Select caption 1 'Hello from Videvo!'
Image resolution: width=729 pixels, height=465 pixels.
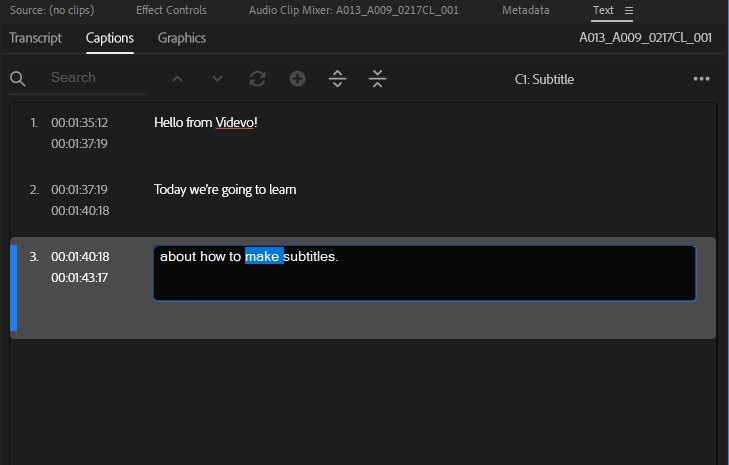363,133
